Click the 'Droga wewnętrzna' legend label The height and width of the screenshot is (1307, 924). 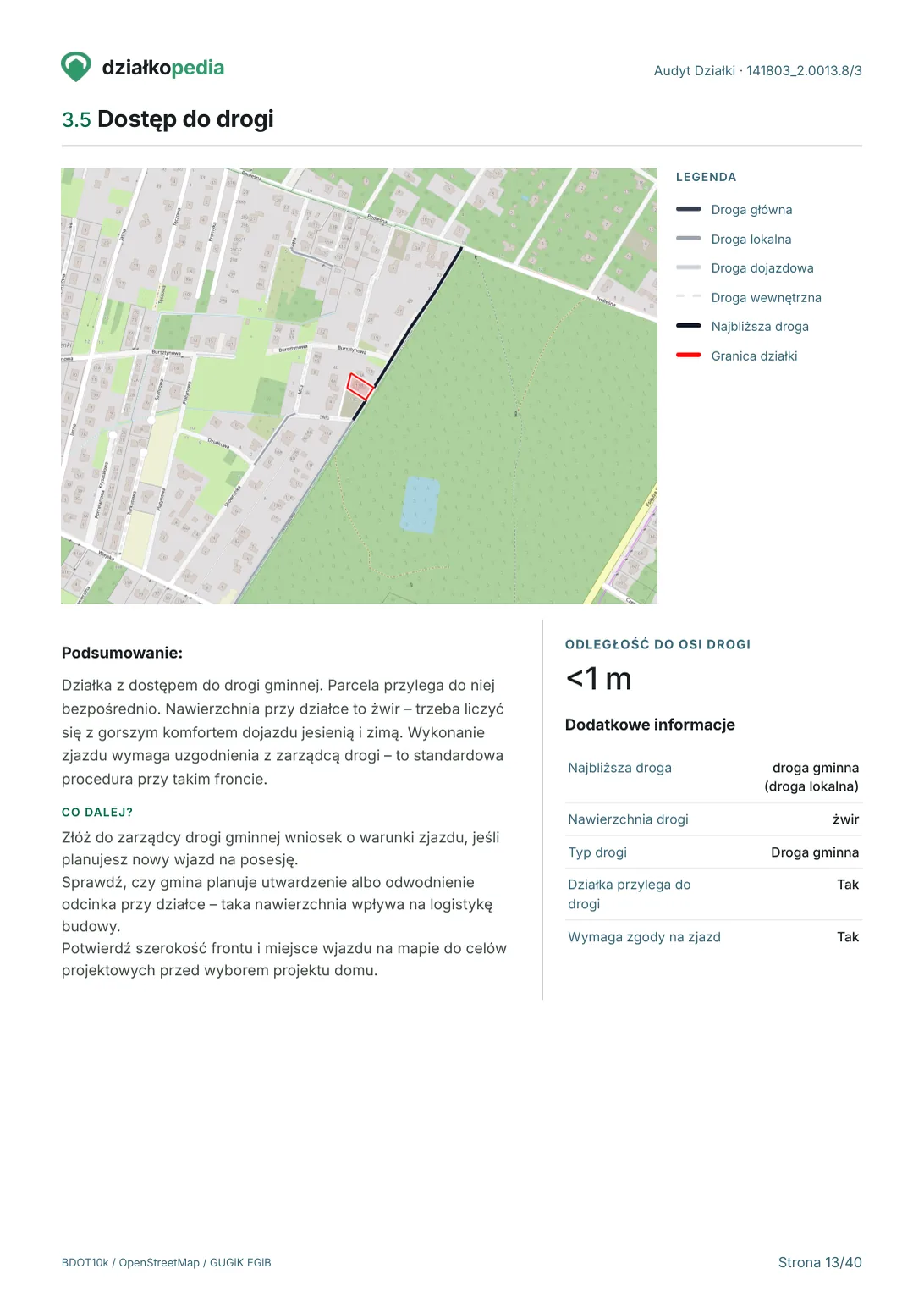click(766, 298)
